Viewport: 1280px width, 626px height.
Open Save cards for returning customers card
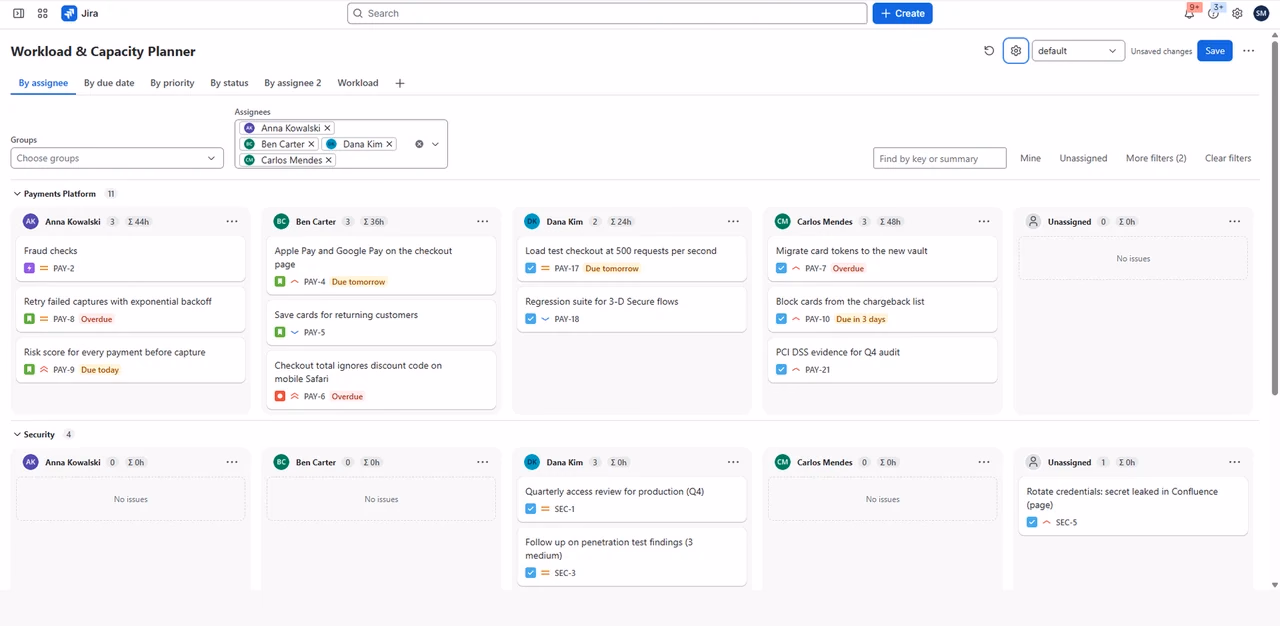click(x=381, y=322)
